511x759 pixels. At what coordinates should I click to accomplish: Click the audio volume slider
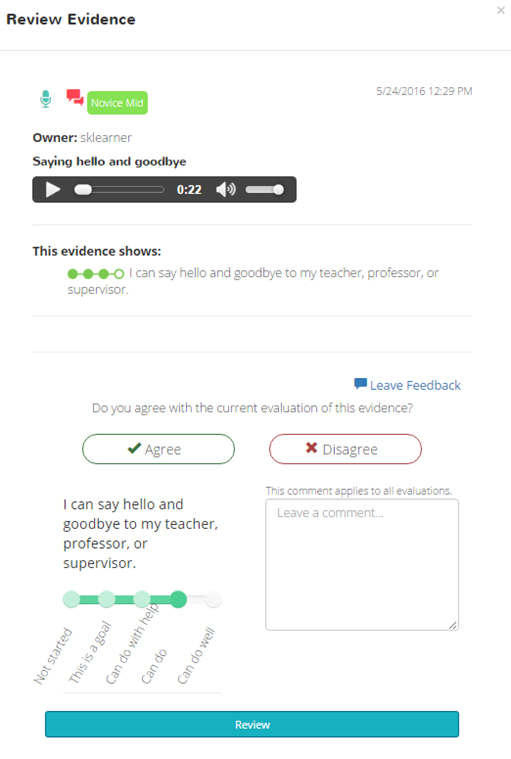(x=264, y=189)
